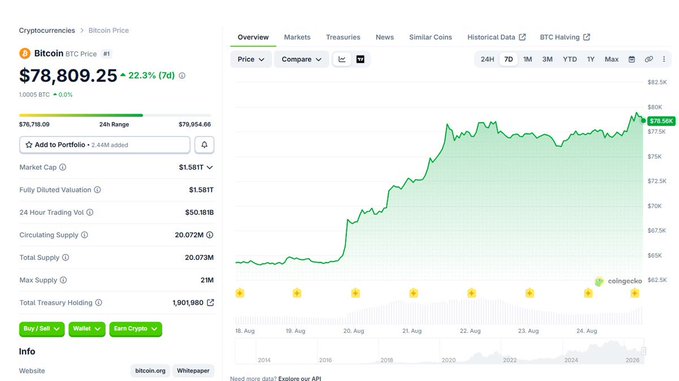The image size is (679, 381).
Task: Open the News tab
Action: [x=385, y=37]
